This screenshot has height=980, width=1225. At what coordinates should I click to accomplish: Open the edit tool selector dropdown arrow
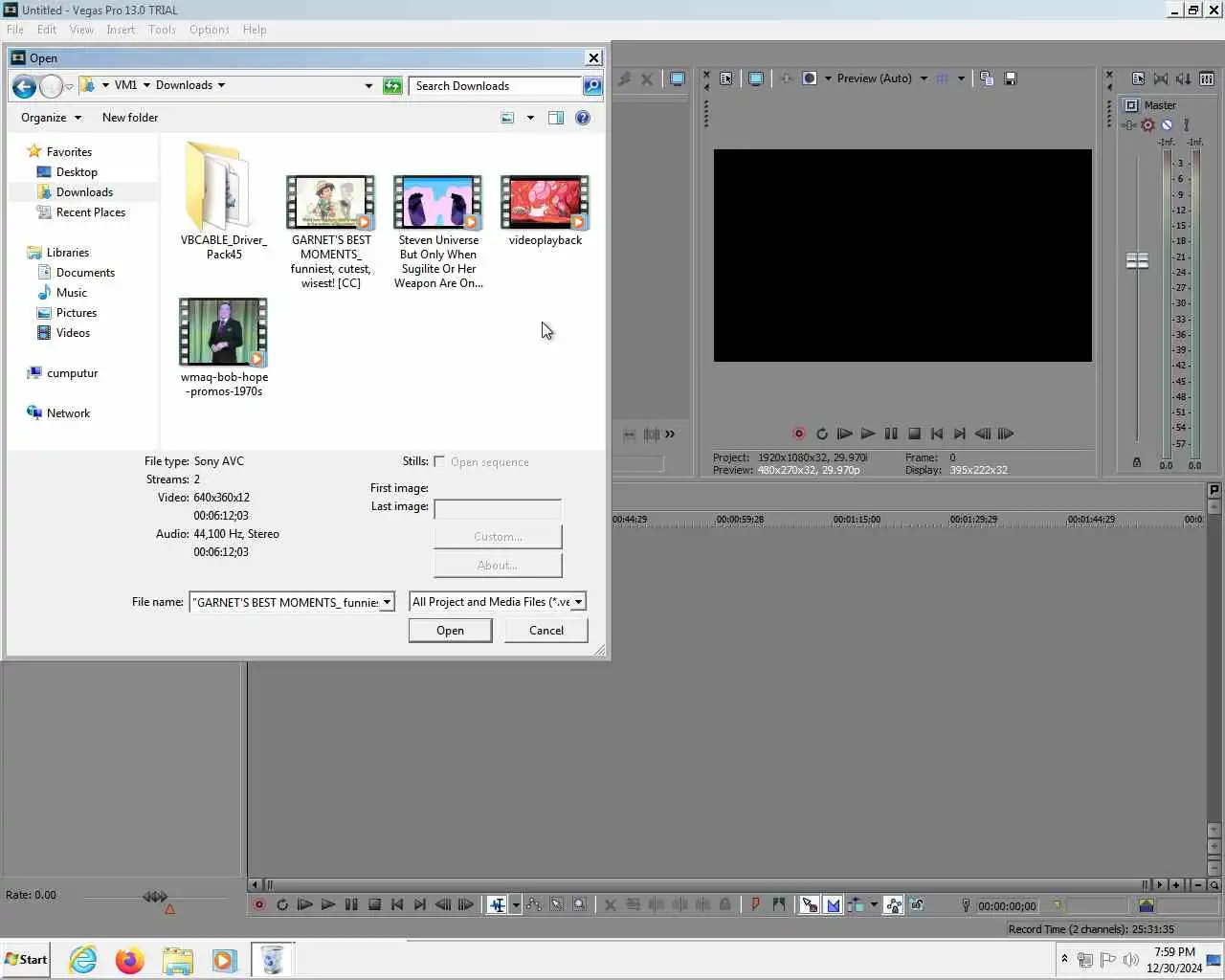(x=516, y=904)
